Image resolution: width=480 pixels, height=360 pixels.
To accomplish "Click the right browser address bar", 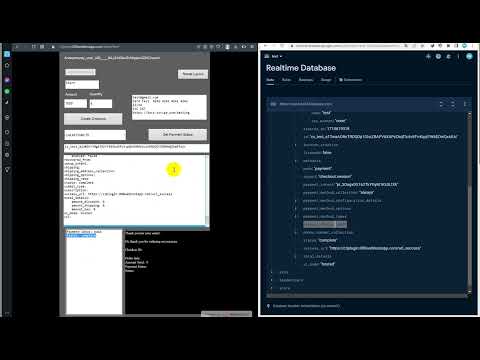I will point(347,46).
